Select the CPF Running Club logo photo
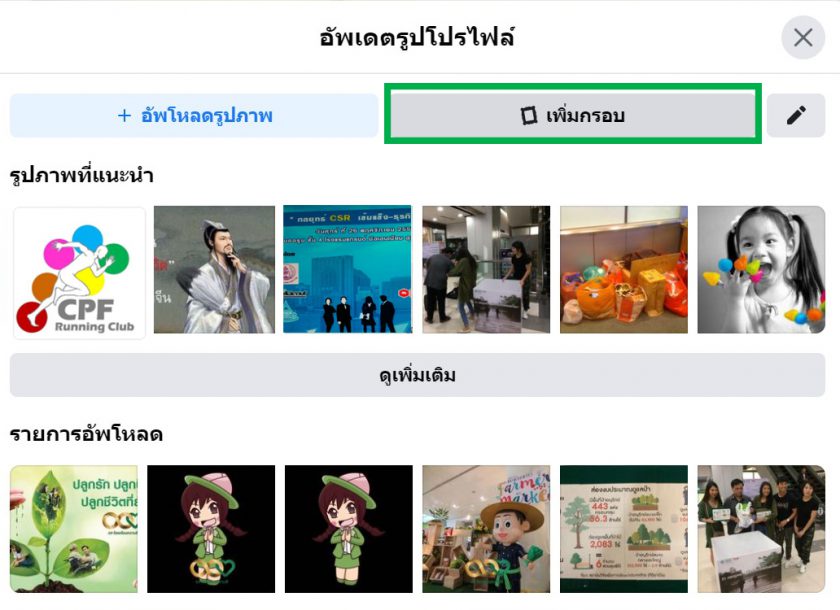 [x=79, y=273]
